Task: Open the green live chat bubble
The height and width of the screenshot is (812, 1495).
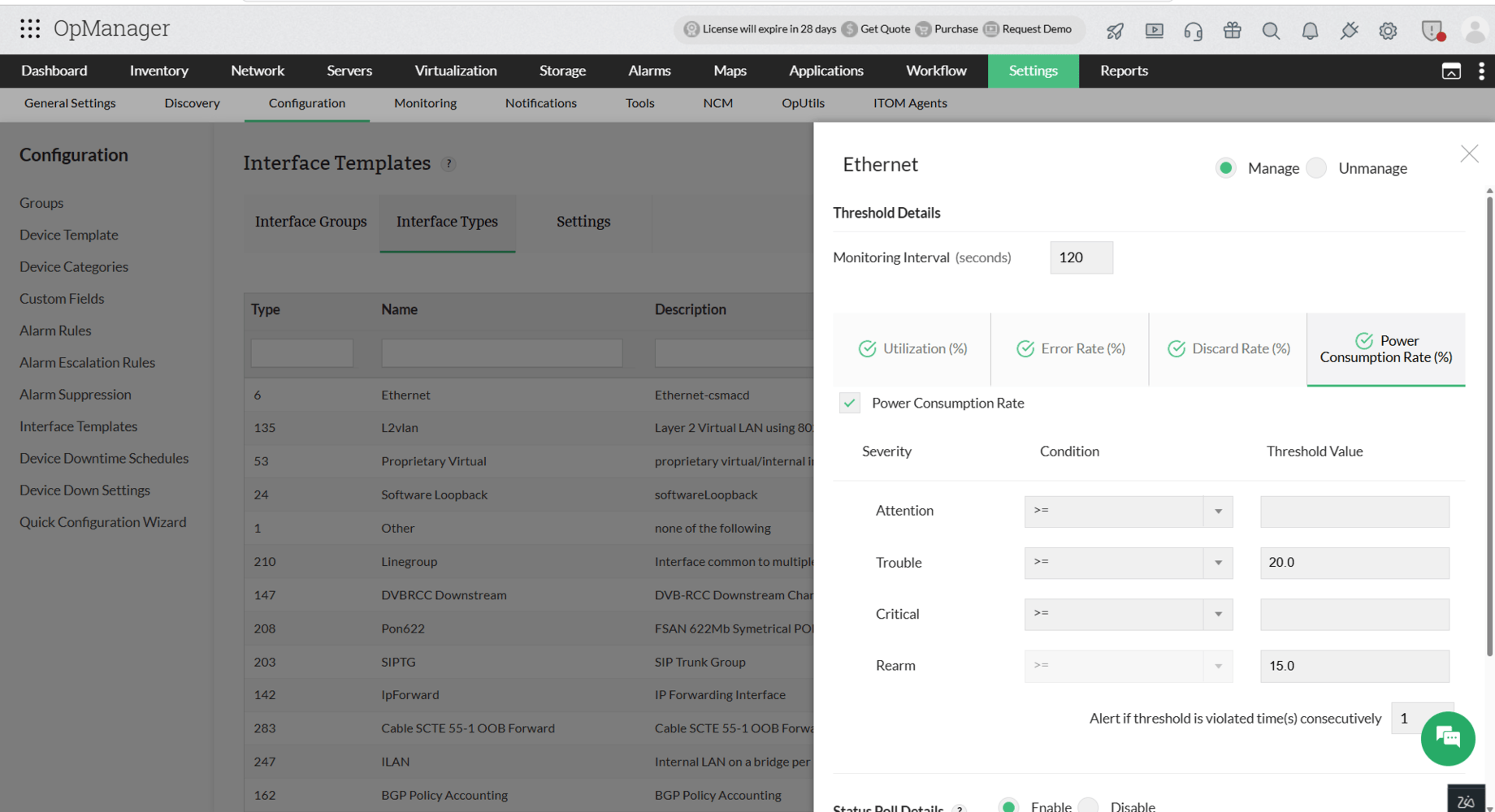Action: pyautogui.click(x=1448, y=738)
